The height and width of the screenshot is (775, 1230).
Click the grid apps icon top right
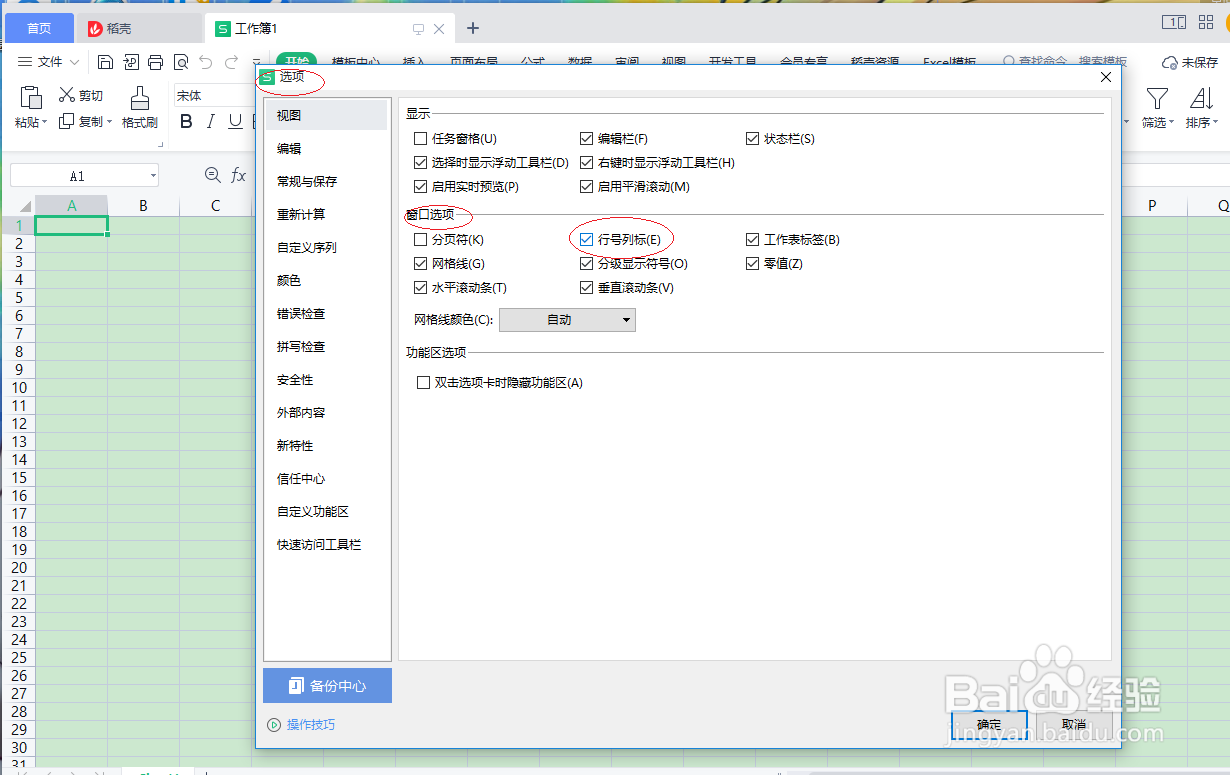click(x=1205, y=22)
